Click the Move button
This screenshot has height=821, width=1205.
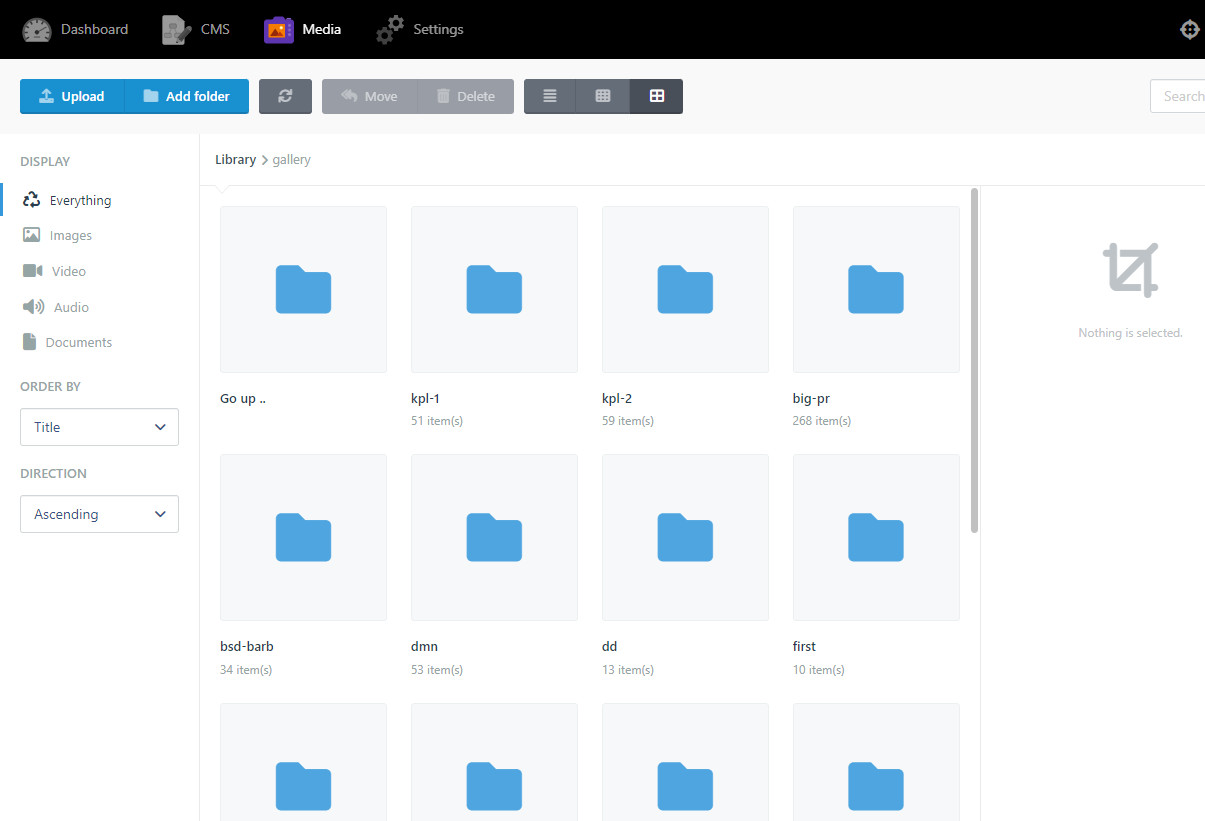(370, 96)
